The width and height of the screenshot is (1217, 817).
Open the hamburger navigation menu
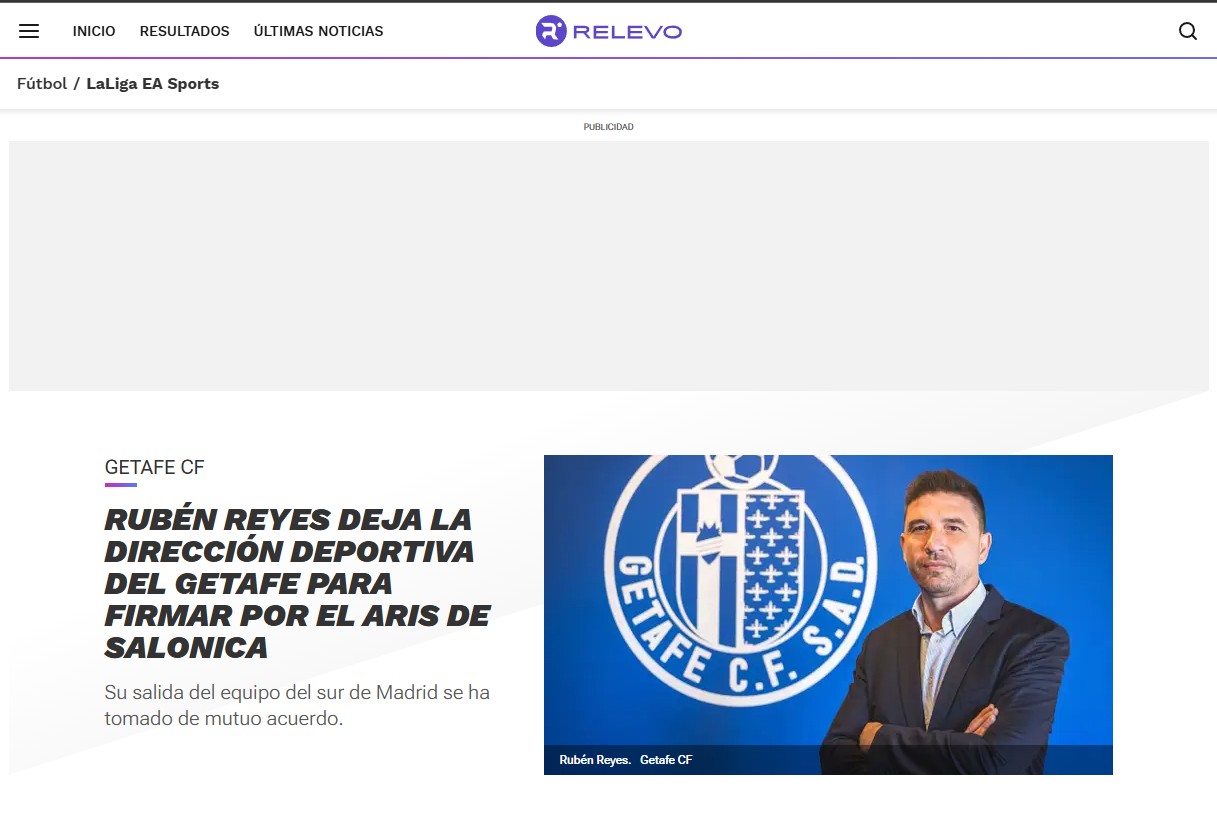[x=29, y=31]
